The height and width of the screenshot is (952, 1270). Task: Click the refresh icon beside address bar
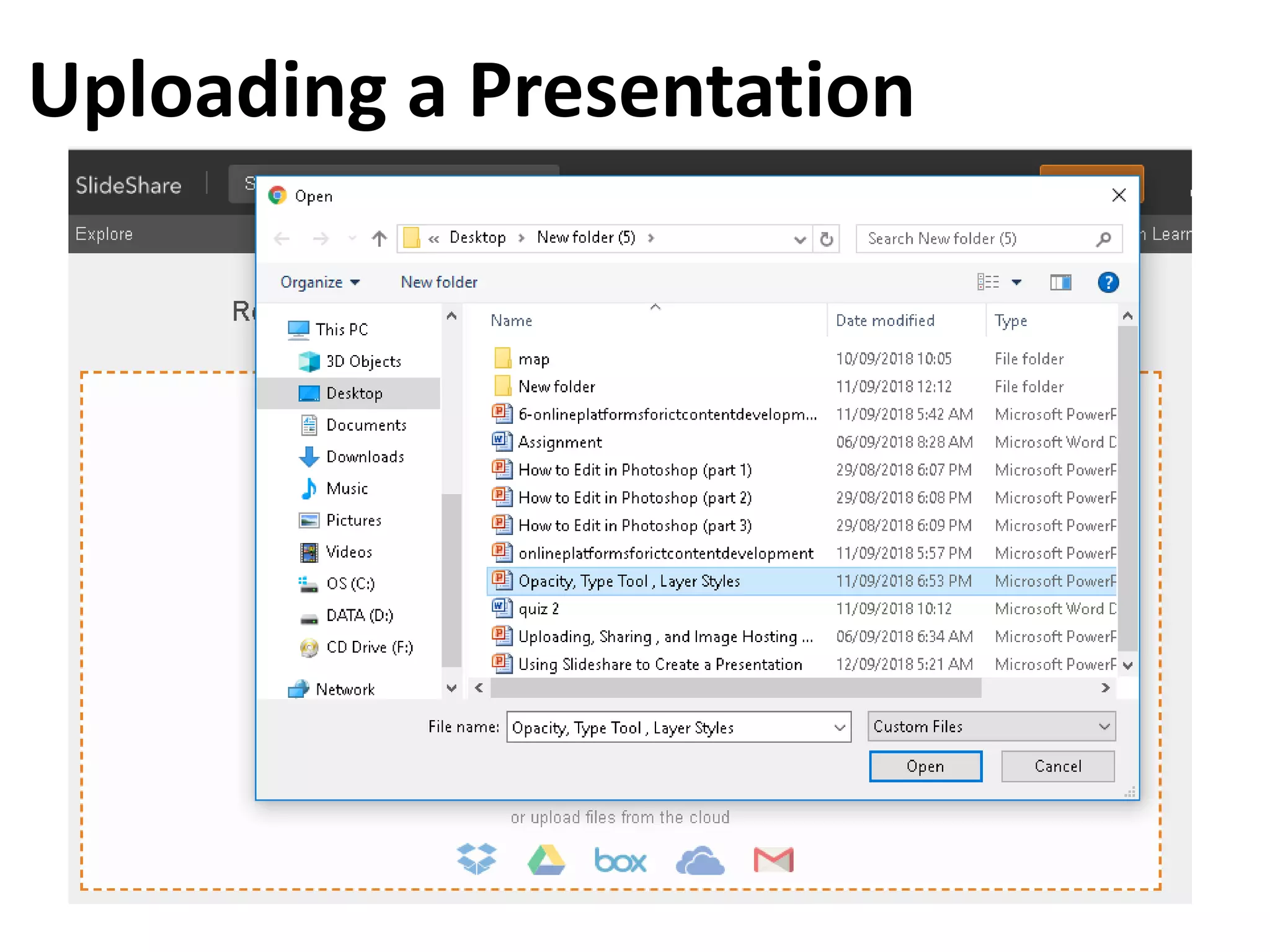(x=827, y=239)
